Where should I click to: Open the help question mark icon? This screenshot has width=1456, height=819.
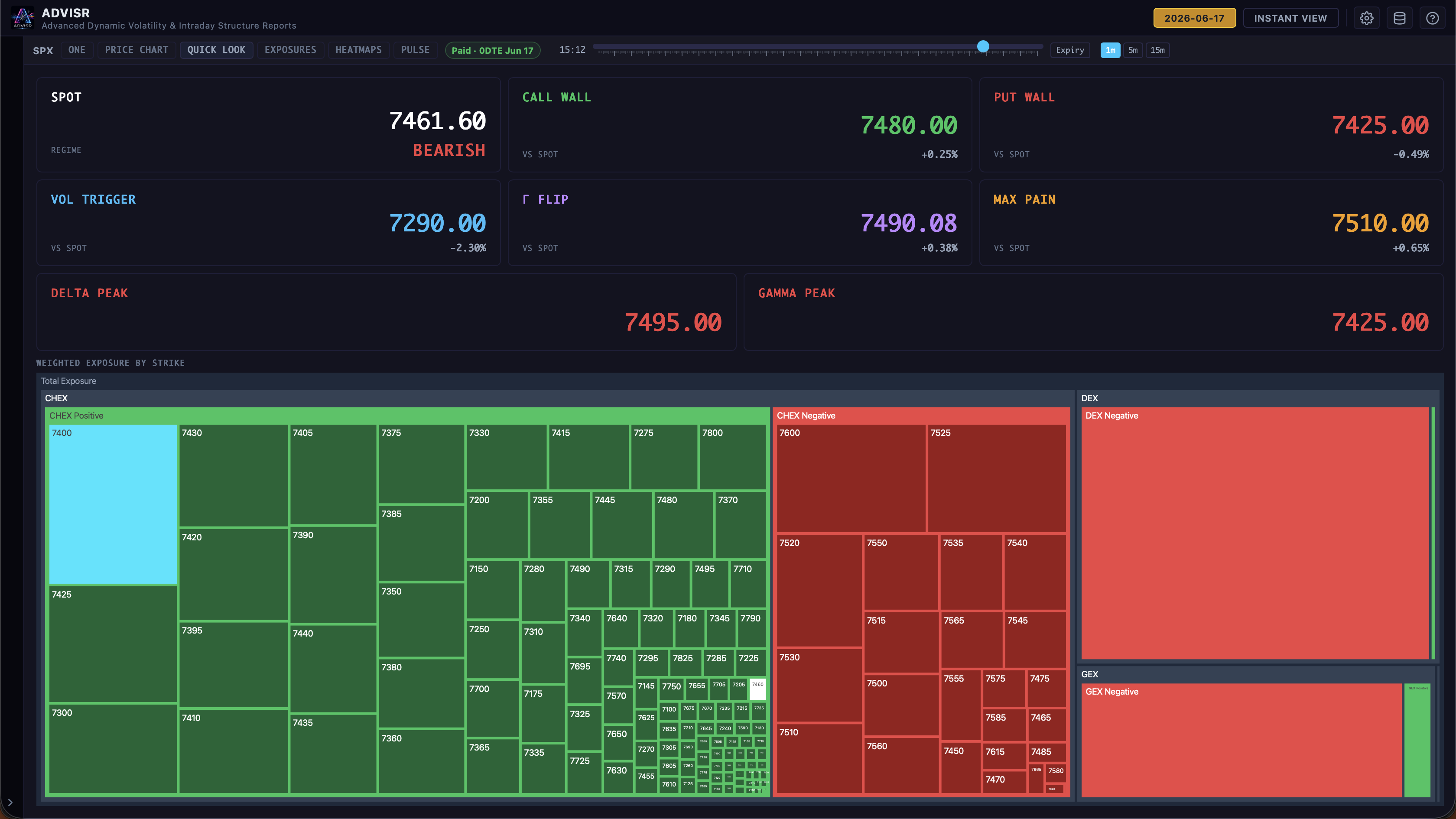pyautogui.click(x=1432, y=18)
